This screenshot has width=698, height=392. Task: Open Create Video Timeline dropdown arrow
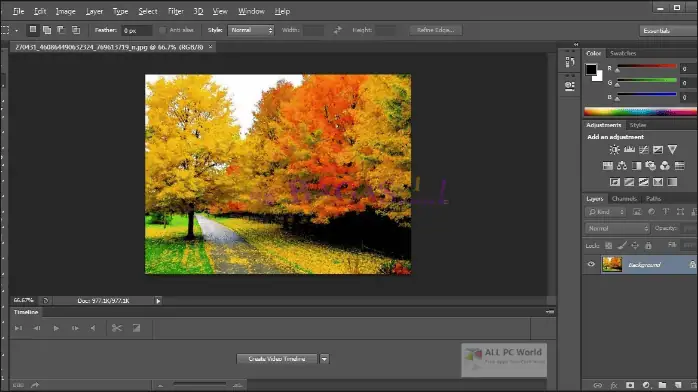pos(324,359)
